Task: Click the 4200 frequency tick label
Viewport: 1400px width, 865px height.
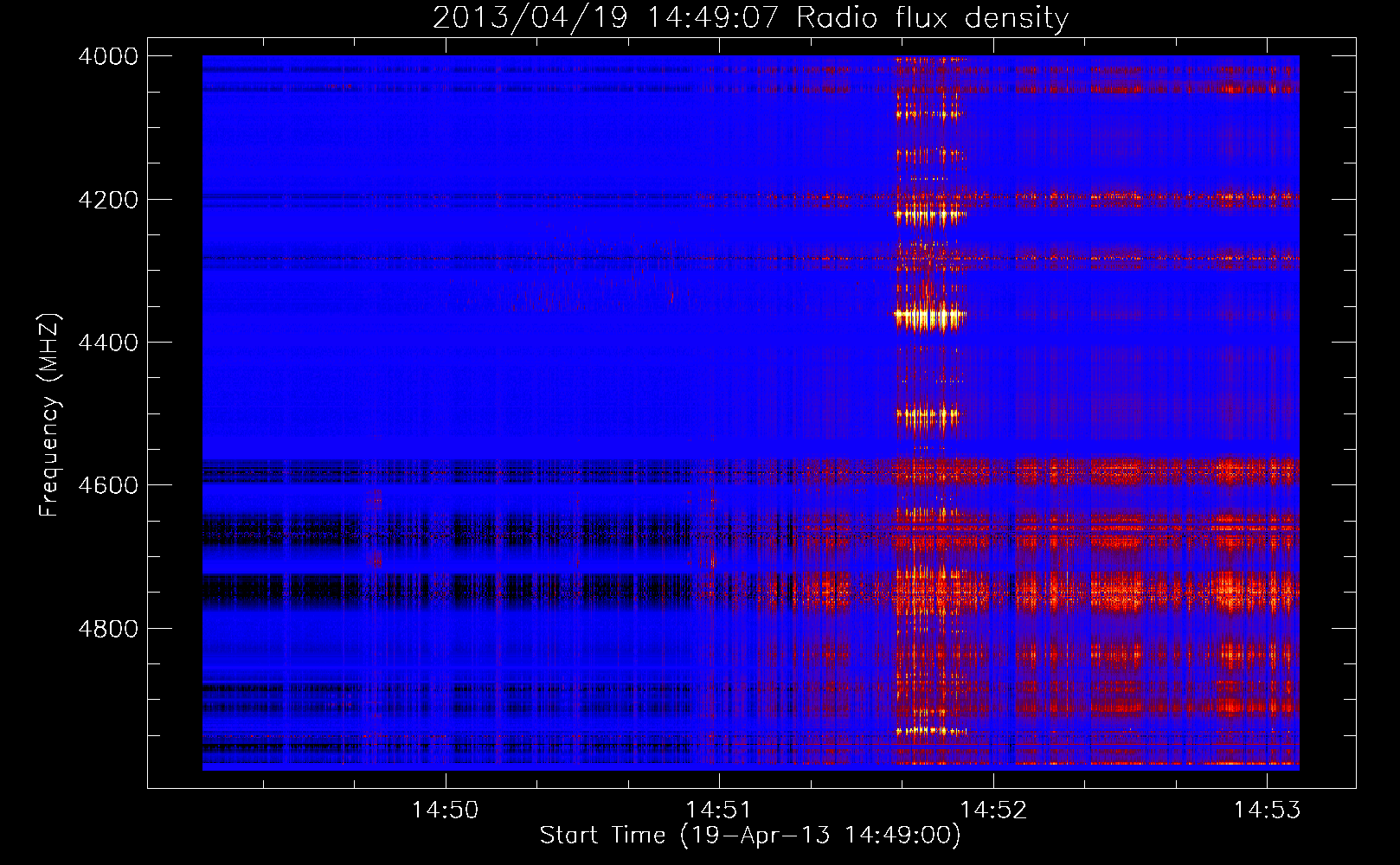Action: pyautogui.click(x=107, y=199)
